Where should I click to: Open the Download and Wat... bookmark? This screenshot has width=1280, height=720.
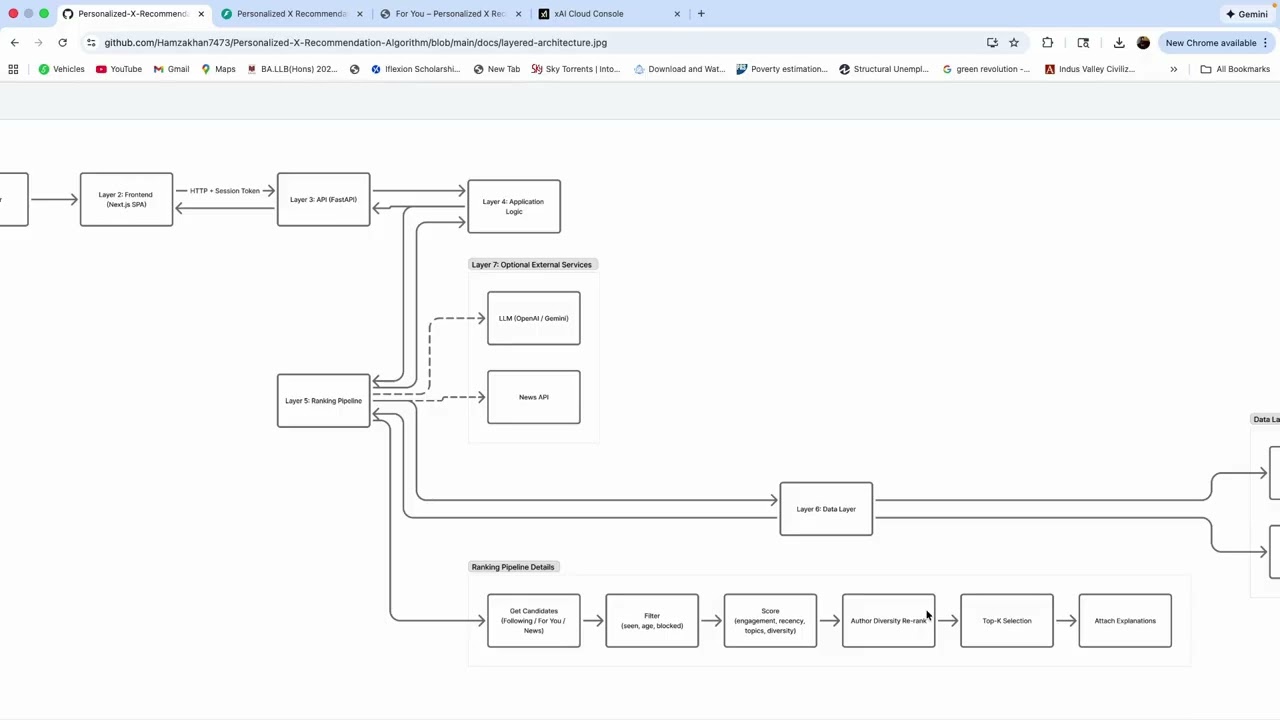click(x=679, y=69)
